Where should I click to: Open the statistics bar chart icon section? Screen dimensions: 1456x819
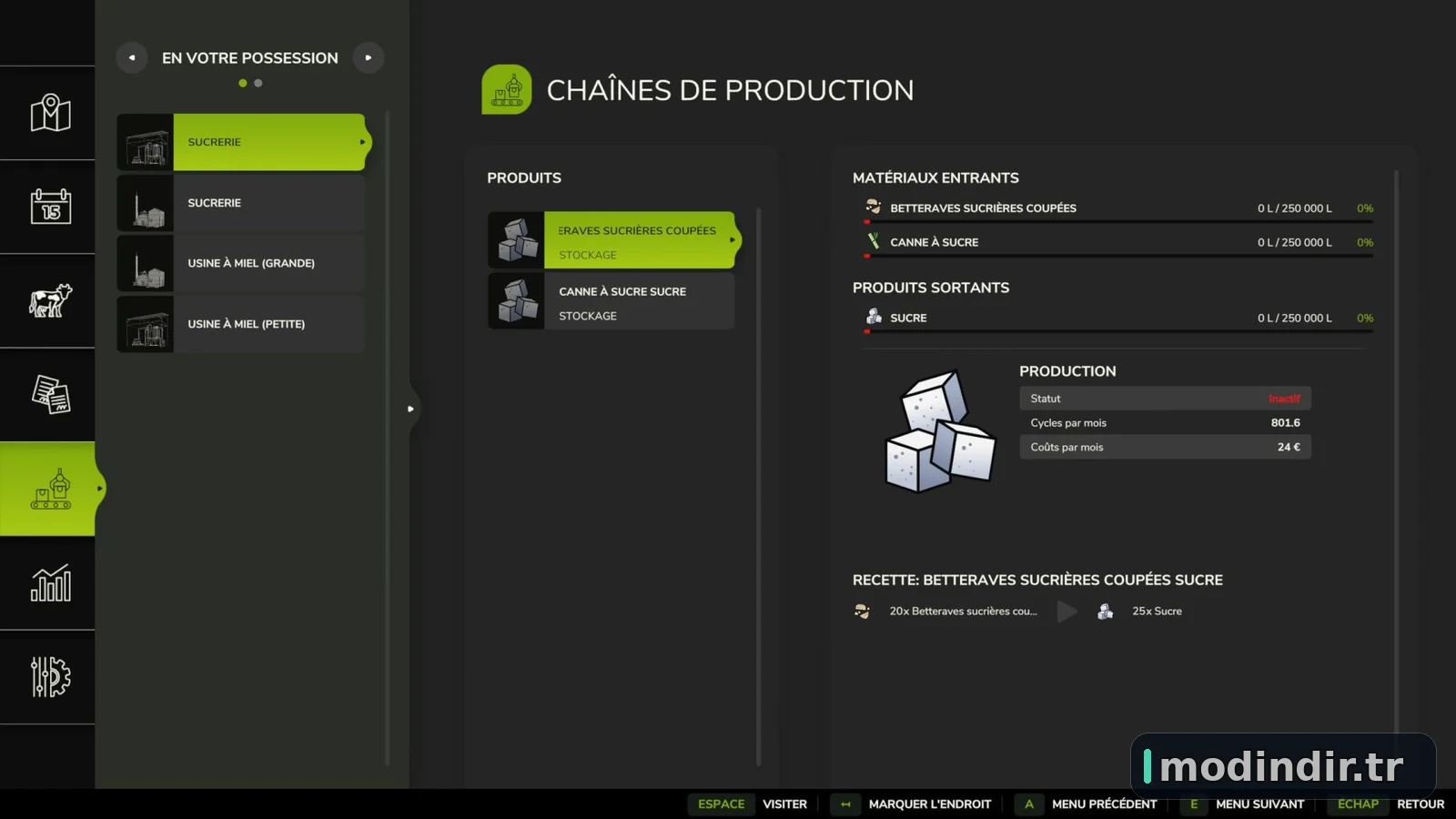point(50,582)
